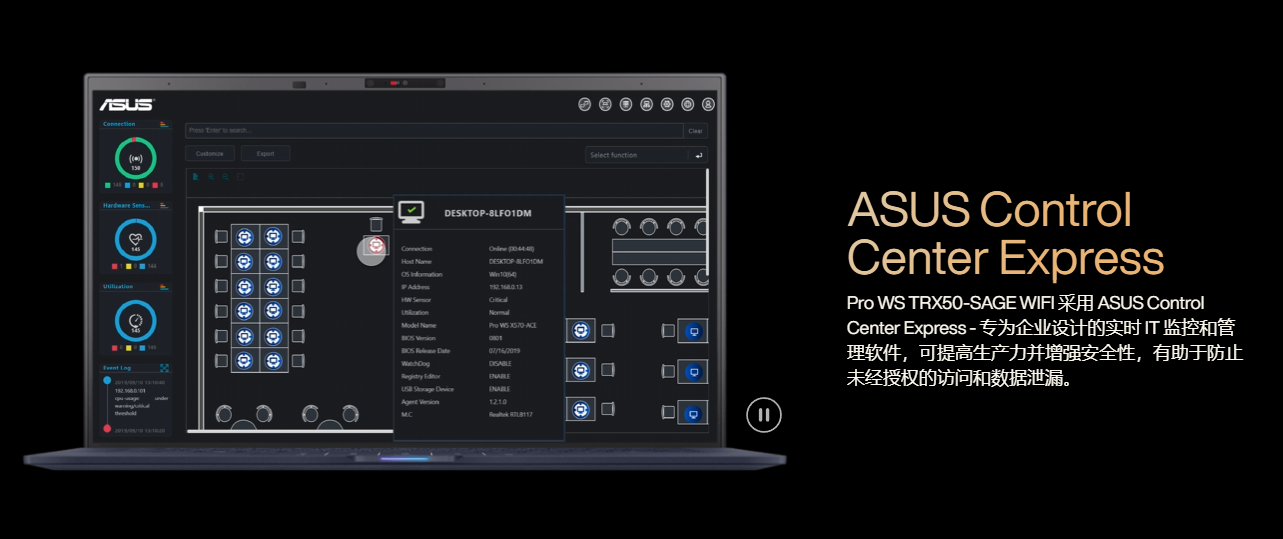Open the Select function dropdown
The width and height of the screenshot is (1283, 539).
pyautogui.click(x=636, y=155)
